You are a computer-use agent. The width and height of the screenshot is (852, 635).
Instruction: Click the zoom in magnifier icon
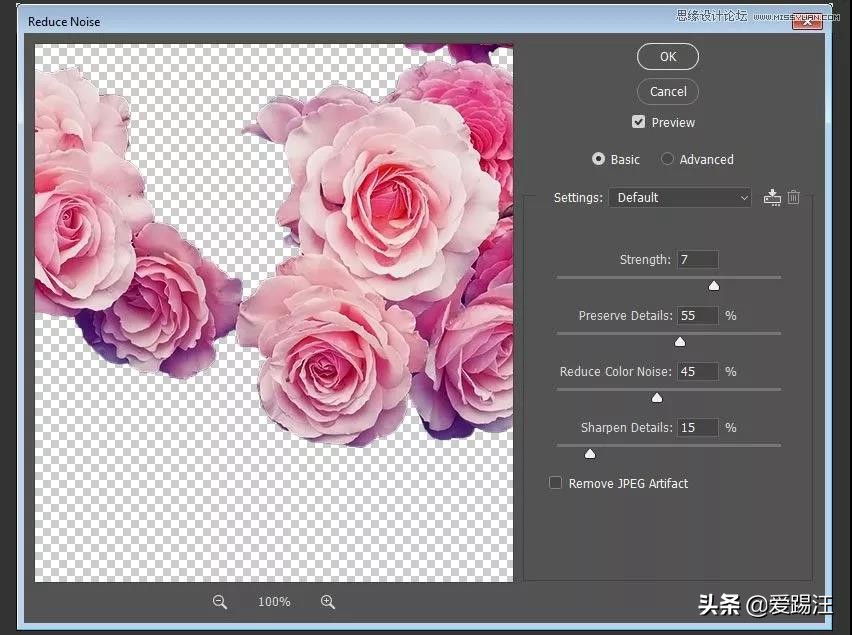click(327, 601)
